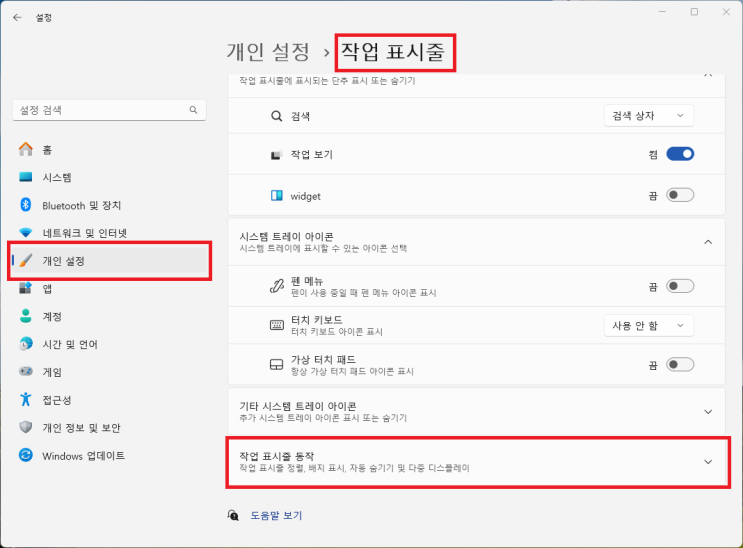Open Bluetooth 및 장치 settings
This screenshot has height=548, width=743.
pyautogui.click(x=109, y=205)
